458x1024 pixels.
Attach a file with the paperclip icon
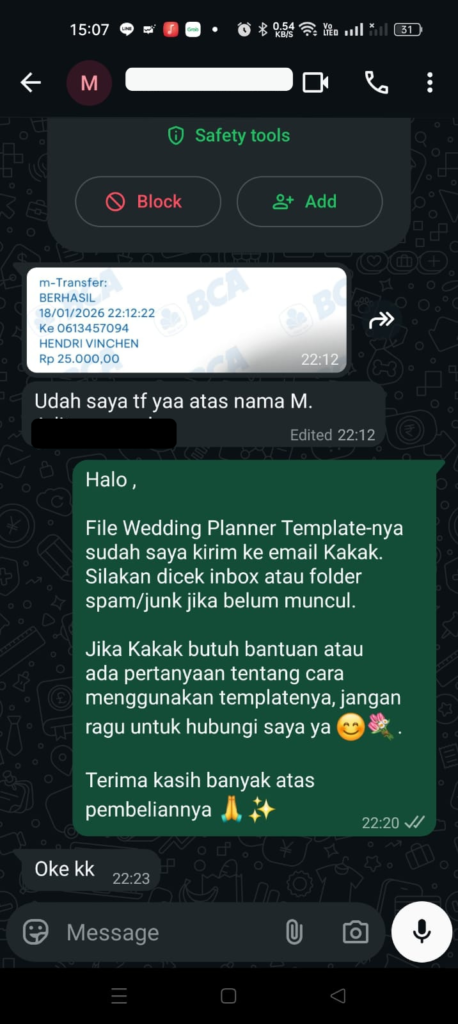point(294,932)
